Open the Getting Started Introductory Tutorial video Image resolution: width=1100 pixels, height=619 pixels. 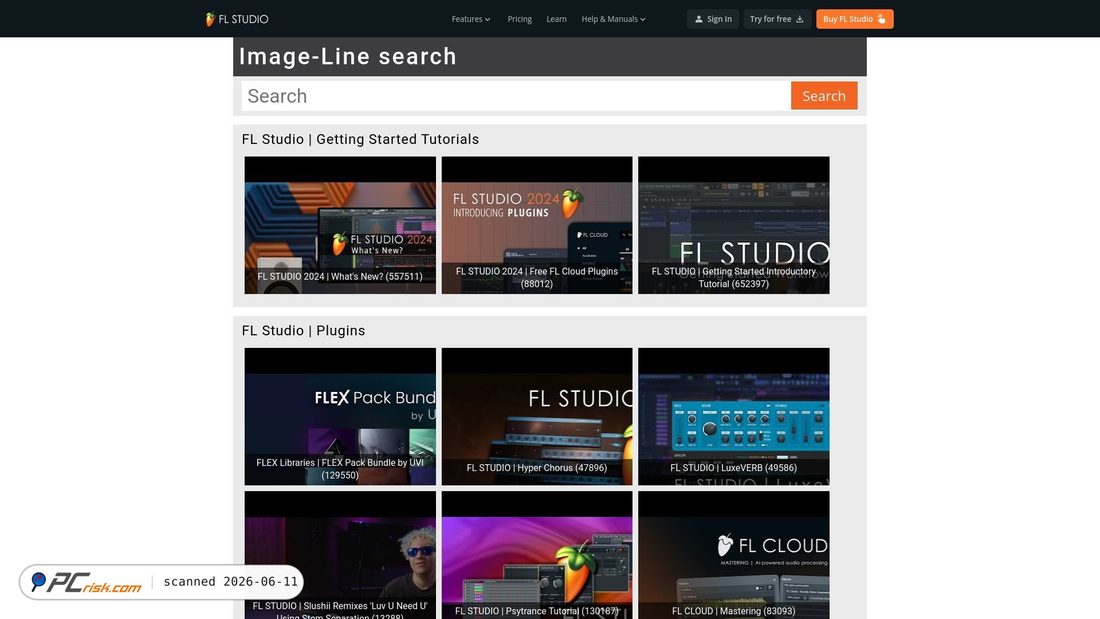734,225
